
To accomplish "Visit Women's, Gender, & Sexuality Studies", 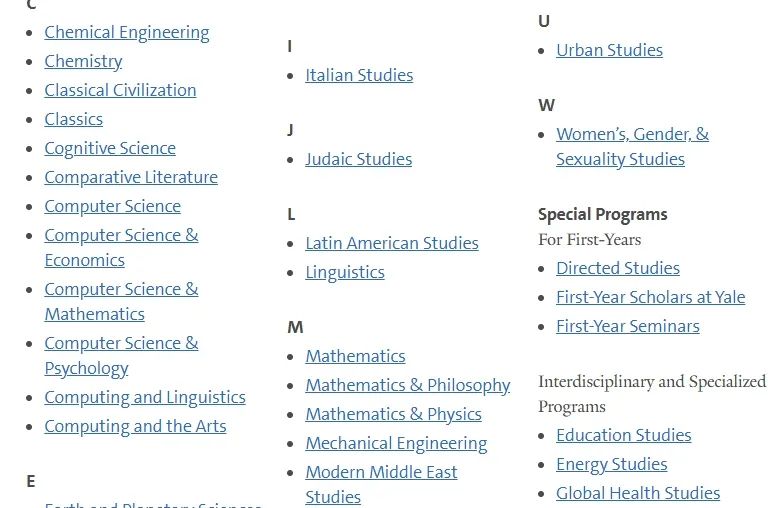I will pyautogui.click(x=632, y=147).
